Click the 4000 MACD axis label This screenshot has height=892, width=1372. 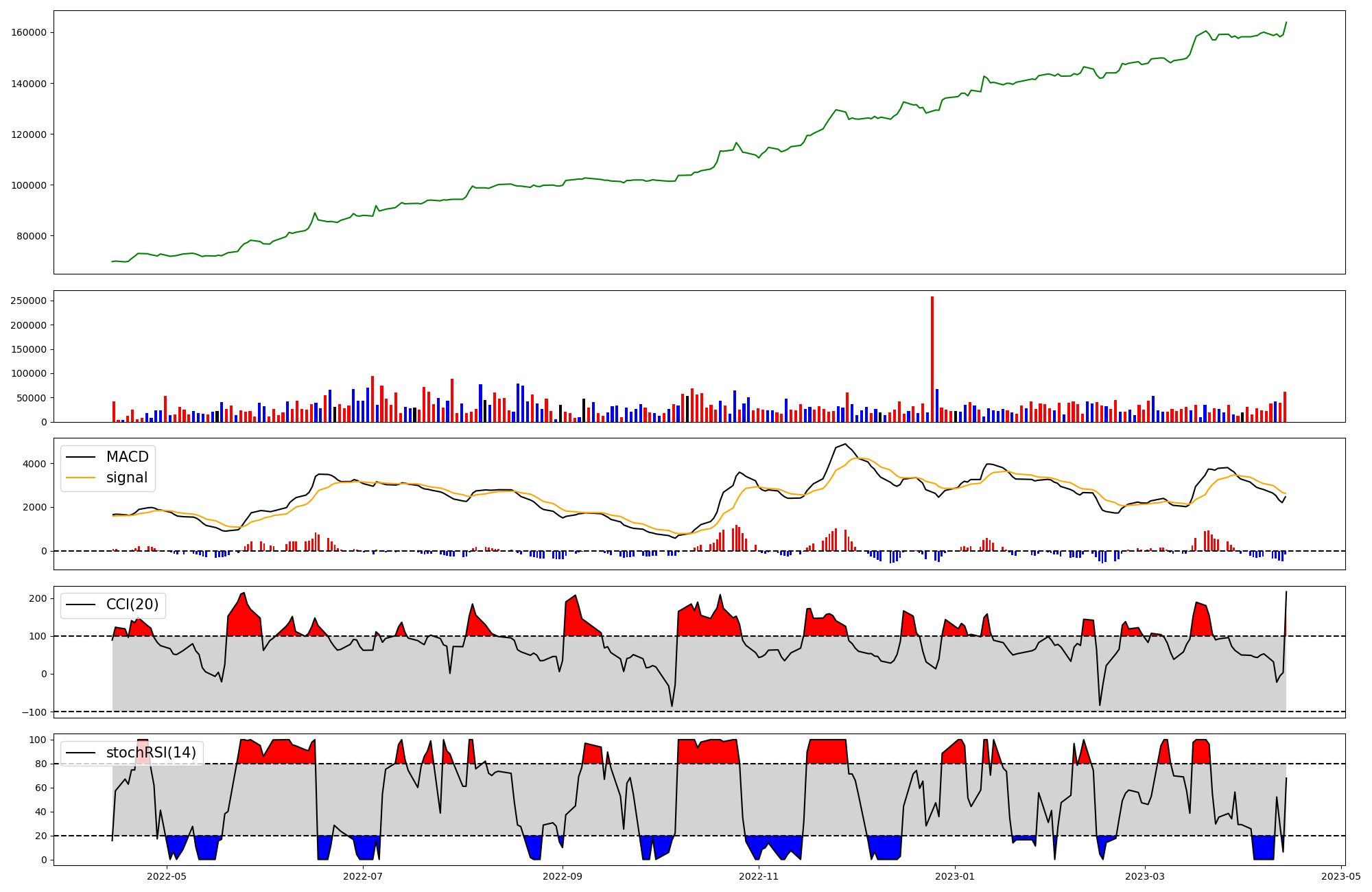tap(35, 464)
